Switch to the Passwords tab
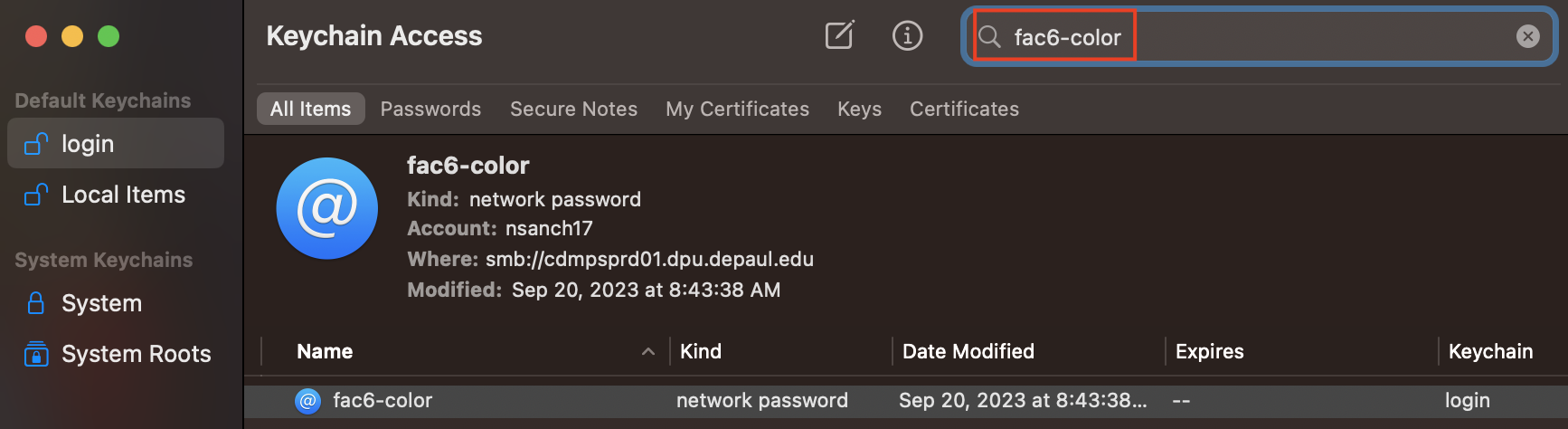 (430, 109)
